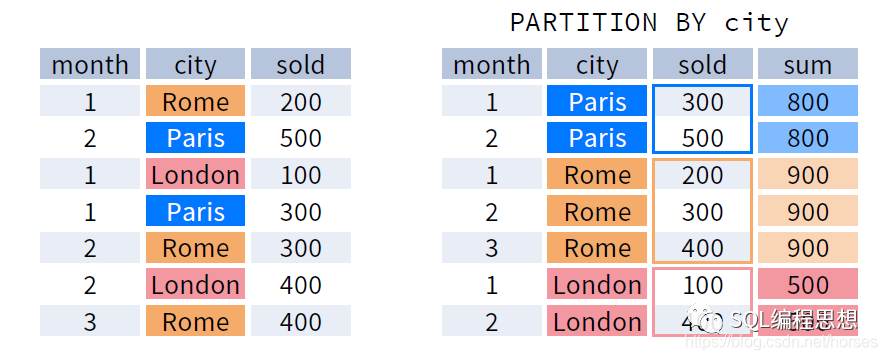
Task: Select the sold value 200 in the unsorted table
Action: 301,101
